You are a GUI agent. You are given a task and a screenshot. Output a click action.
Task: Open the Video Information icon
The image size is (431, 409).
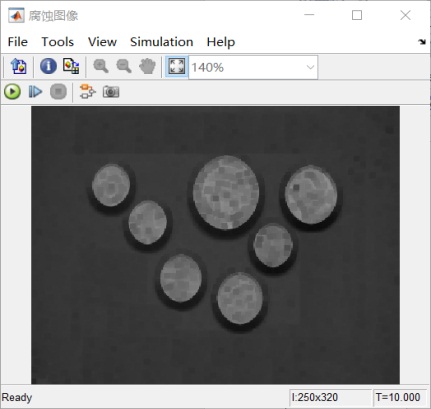pyautogui.click(x=48, y=66)
